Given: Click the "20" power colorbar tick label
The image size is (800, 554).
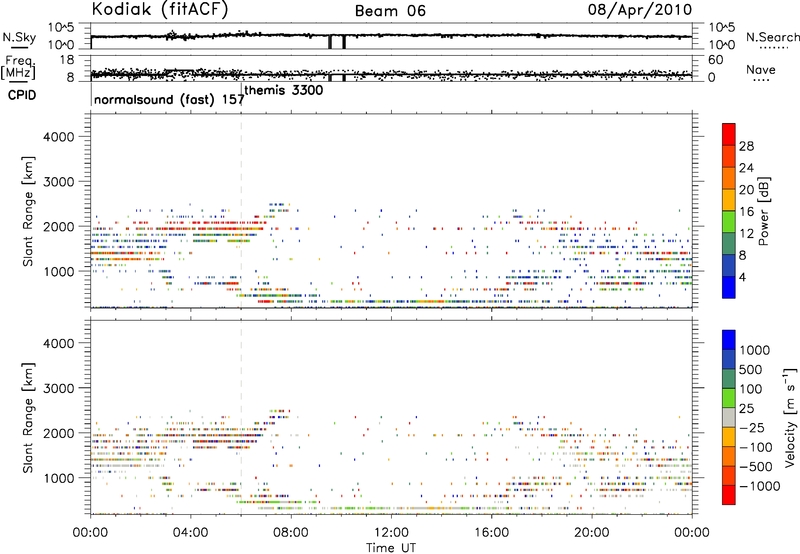Looking at the screenshot, I should tap(746, 190).
